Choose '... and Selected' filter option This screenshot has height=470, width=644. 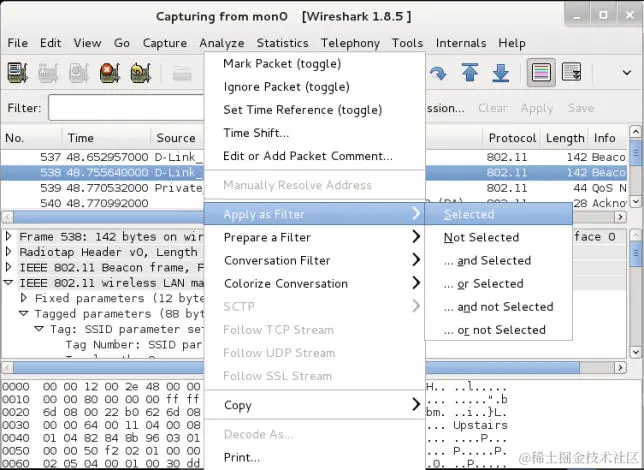[499, 260]
